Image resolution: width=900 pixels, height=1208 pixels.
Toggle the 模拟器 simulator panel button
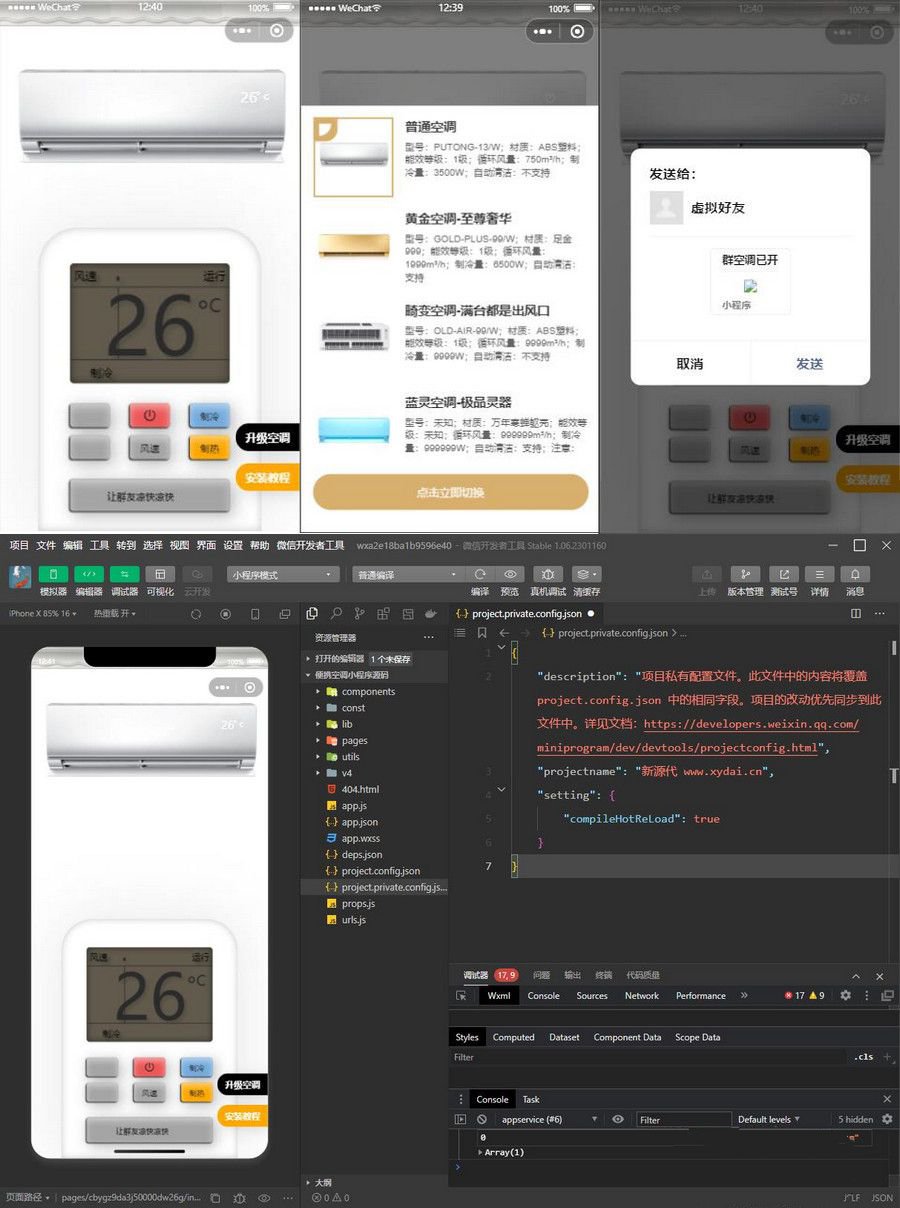(x=53, y=574)
